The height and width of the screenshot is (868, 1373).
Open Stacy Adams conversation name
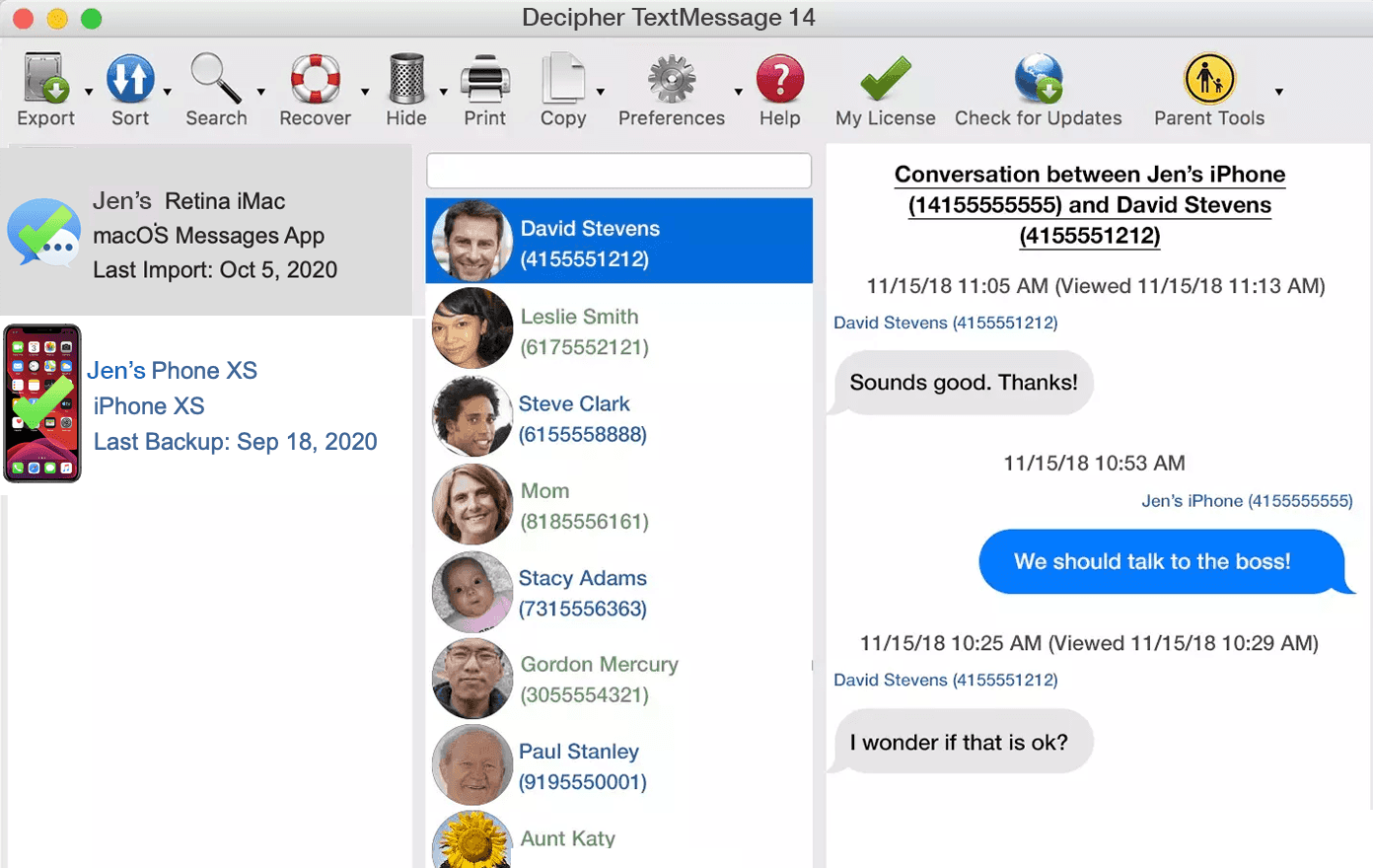click(x=583, y=578)
